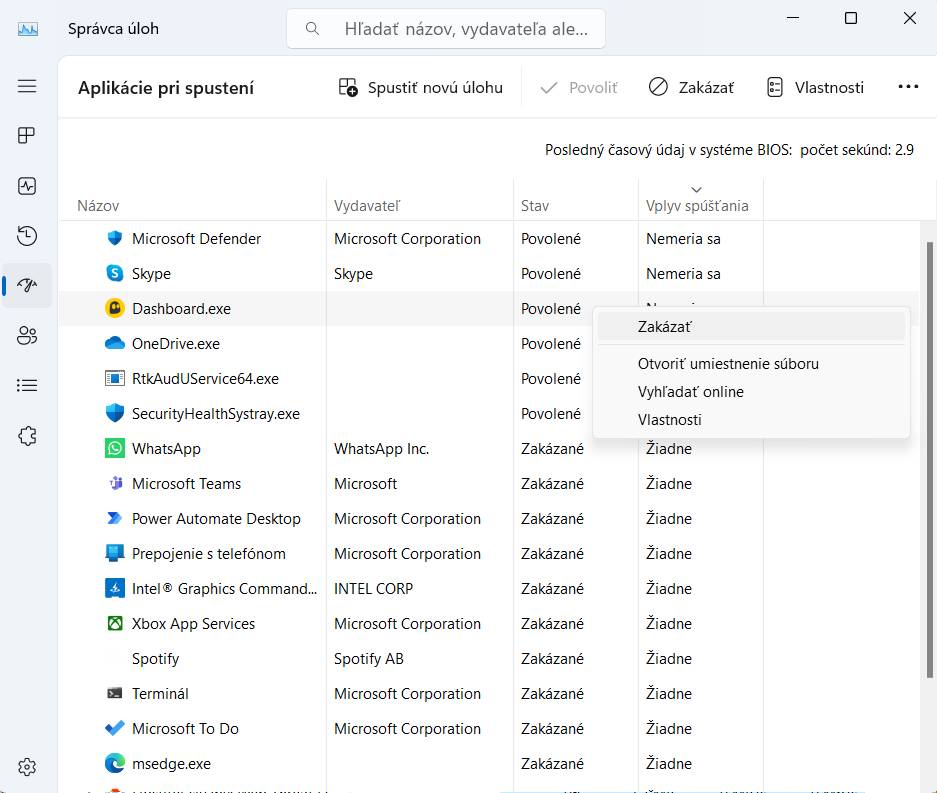The image size is (937, 793).
Task: Click the Microsoft To Do name text
Action: (185, 728)
